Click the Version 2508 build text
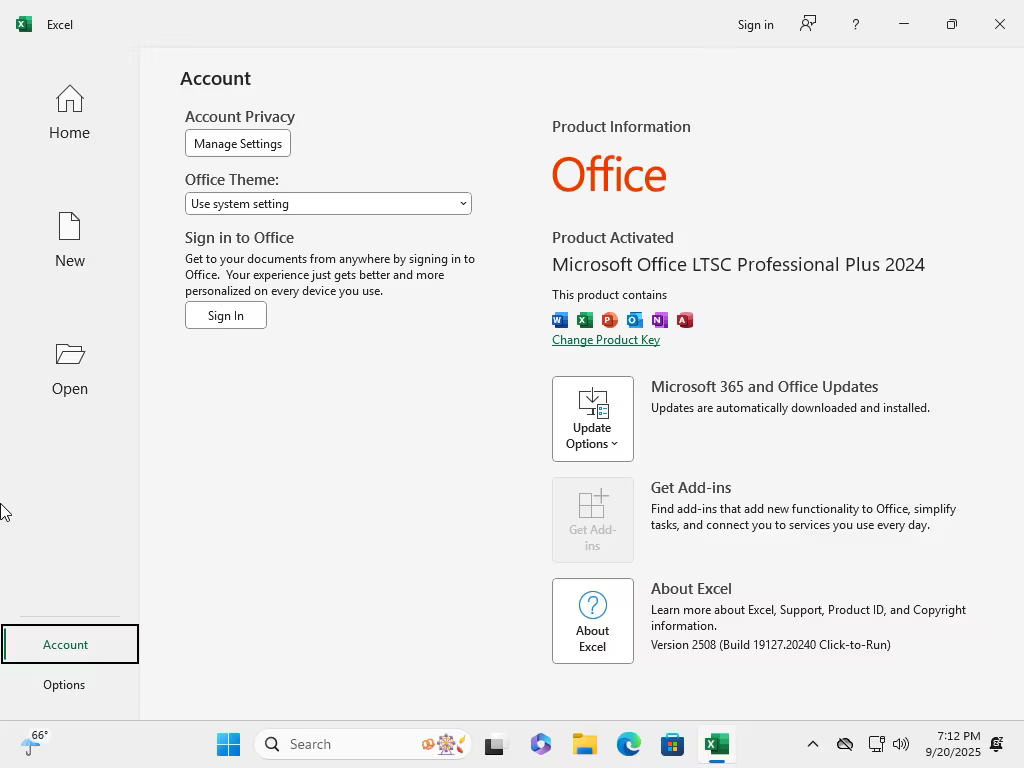The width and height of the screenshot is (1024, 768). (x=771, y=645)
